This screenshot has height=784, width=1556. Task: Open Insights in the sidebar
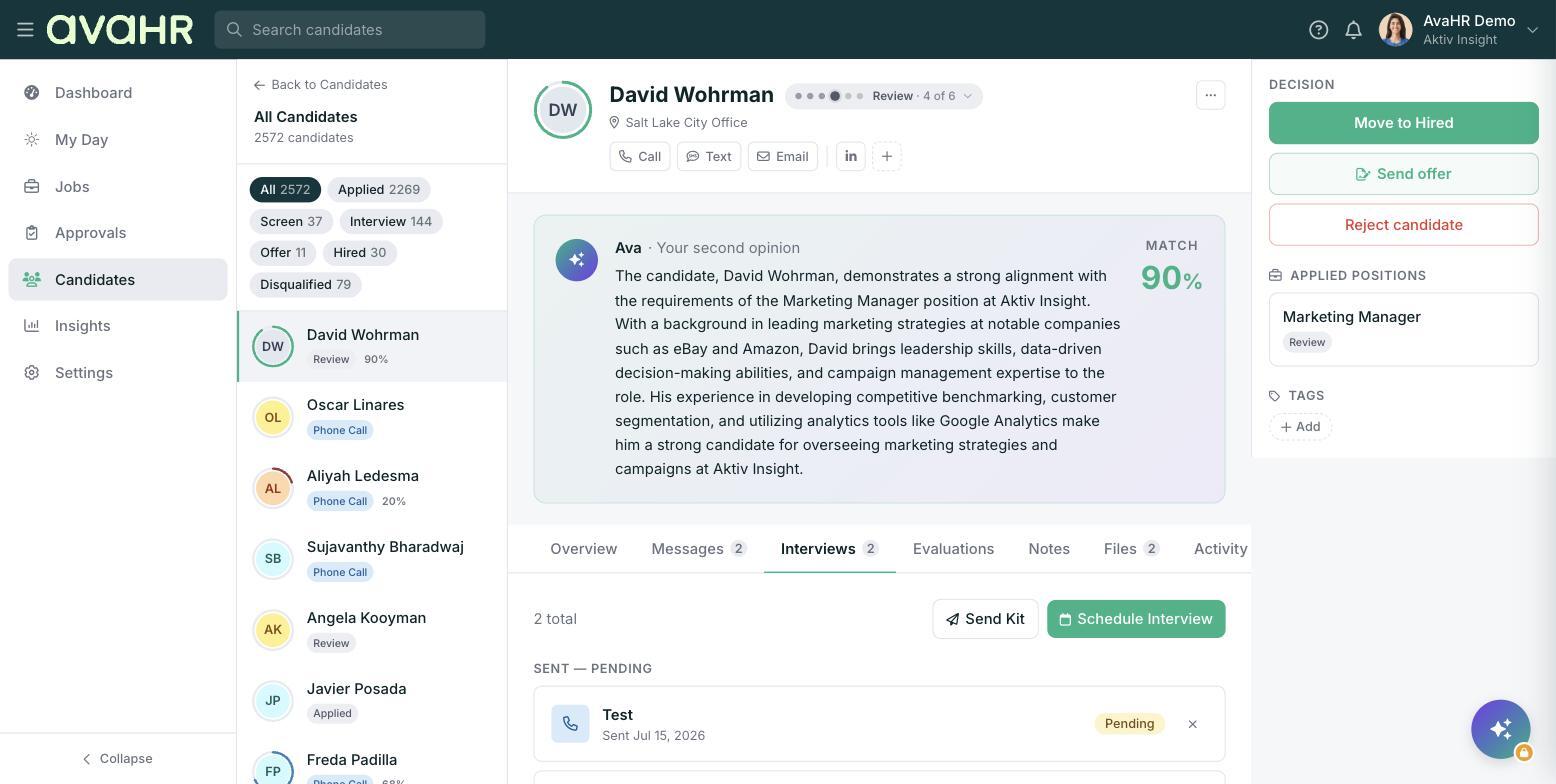point(118,326)
